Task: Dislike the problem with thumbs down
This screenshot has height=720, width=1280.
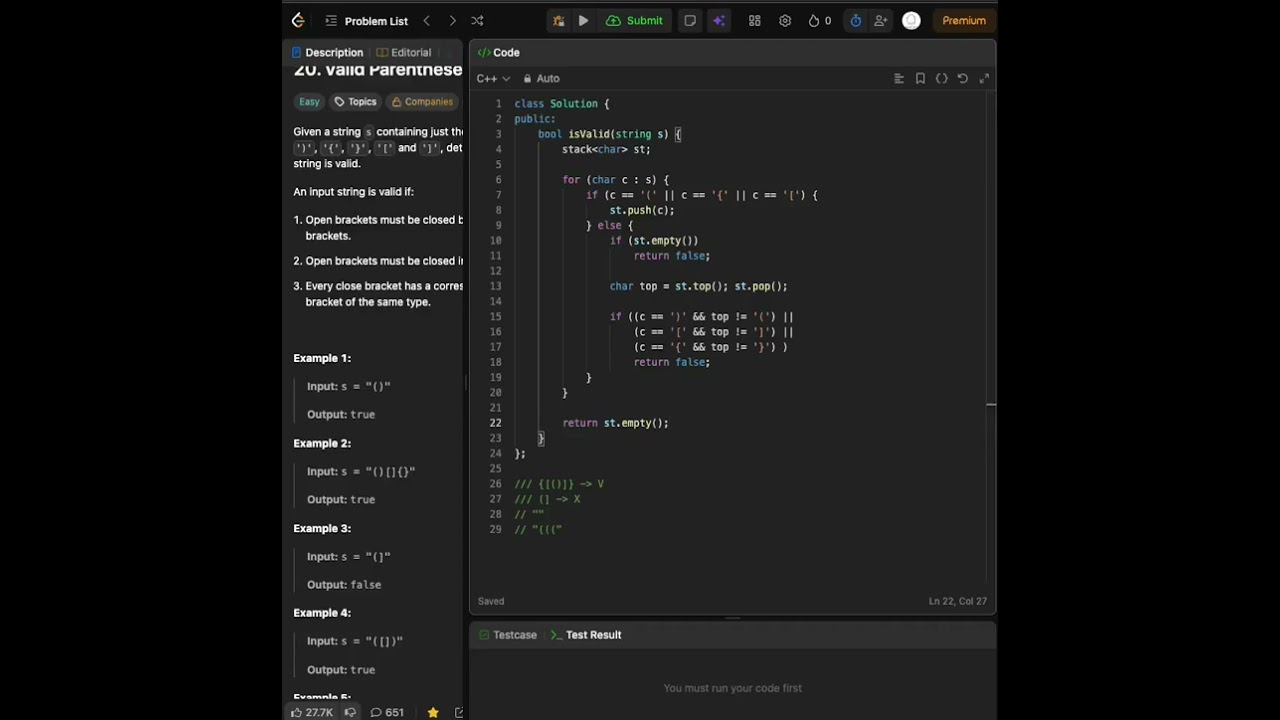Action: click(x=350, y=713)
